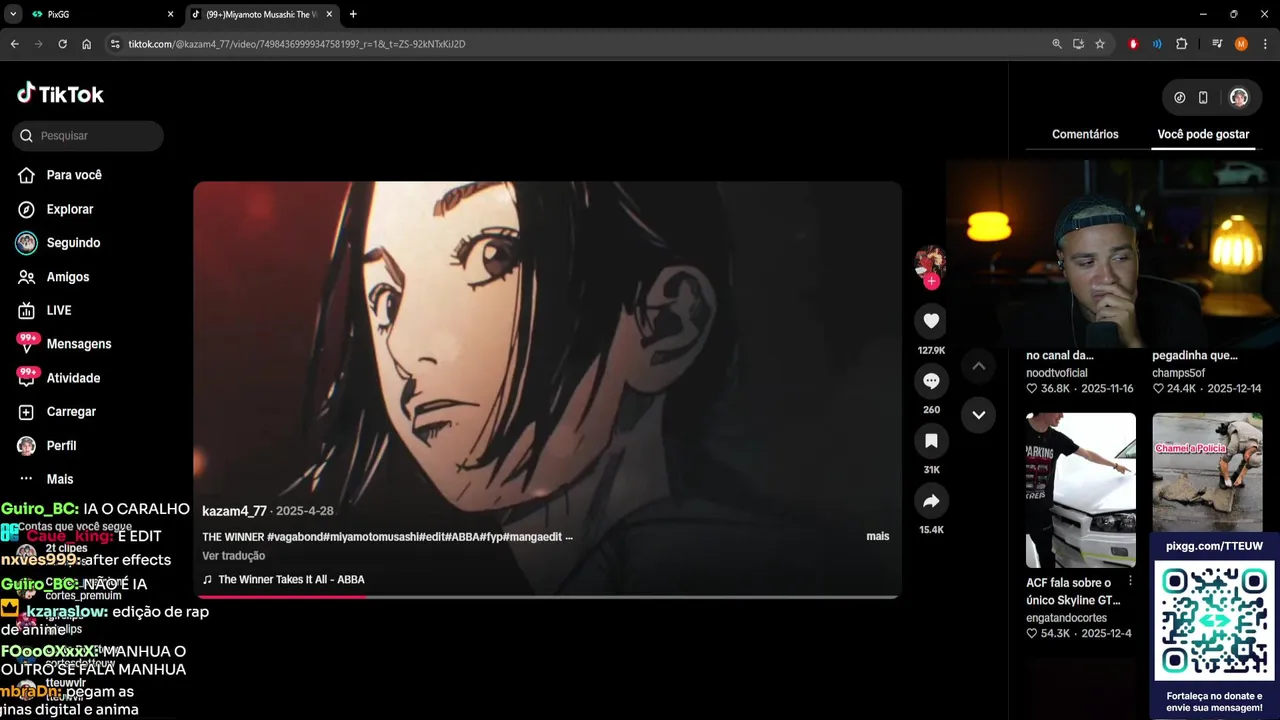Click the TikTok logo
This screenshot has height=720, width=1280.
pos(60,94)
